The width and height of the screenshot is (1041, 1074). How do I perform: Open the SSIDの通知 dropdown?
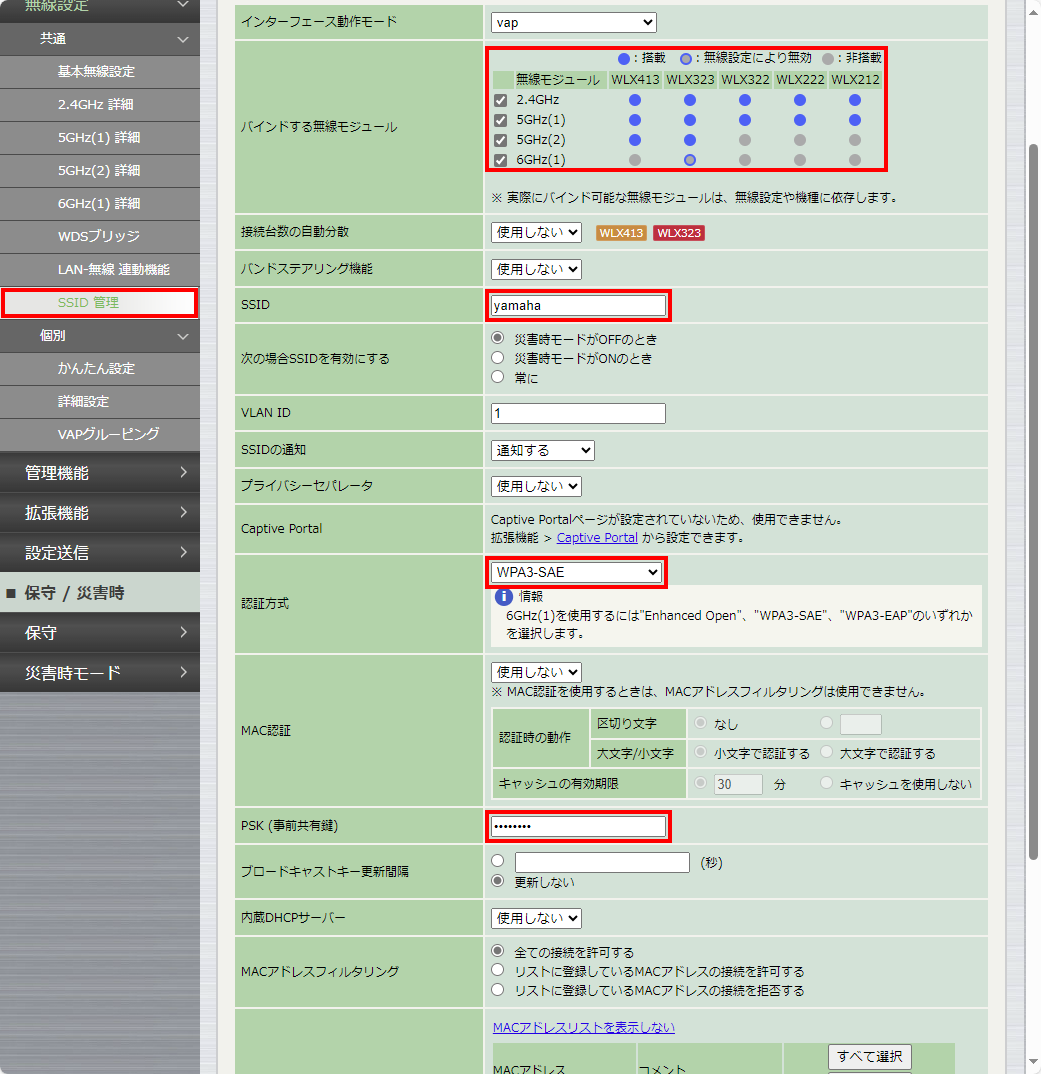tap(542, 450)
